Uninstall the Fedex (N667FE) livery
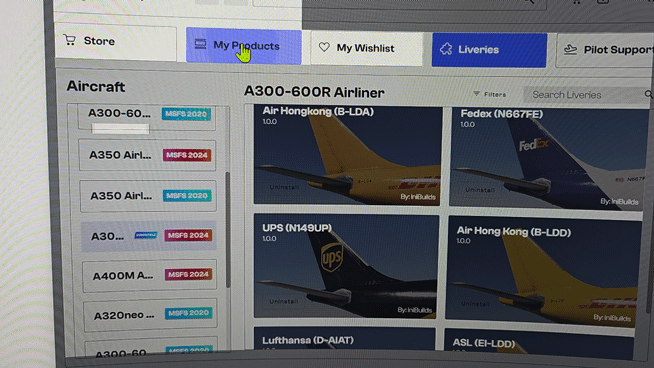 pyautogui.click(x=480, y=190)
